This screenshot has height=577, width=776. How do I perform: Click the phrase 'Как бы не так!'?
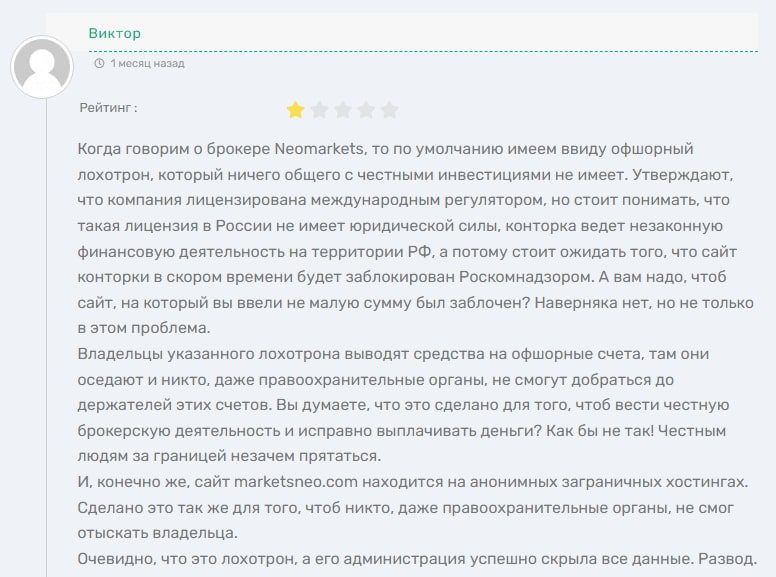point(600,431)
